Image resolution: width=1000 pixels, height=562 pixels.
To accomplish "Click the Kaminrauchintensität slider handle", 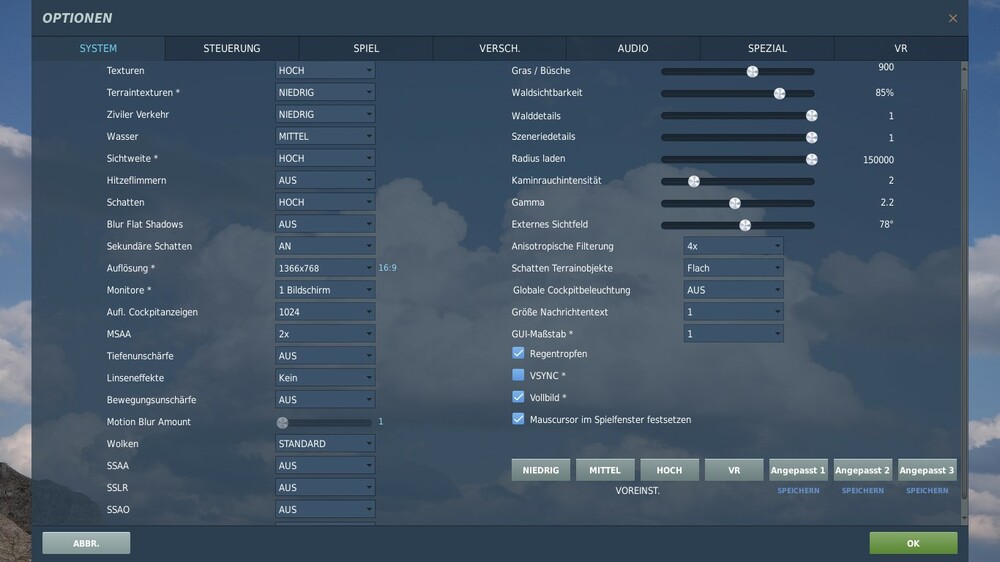I will 694,182.
